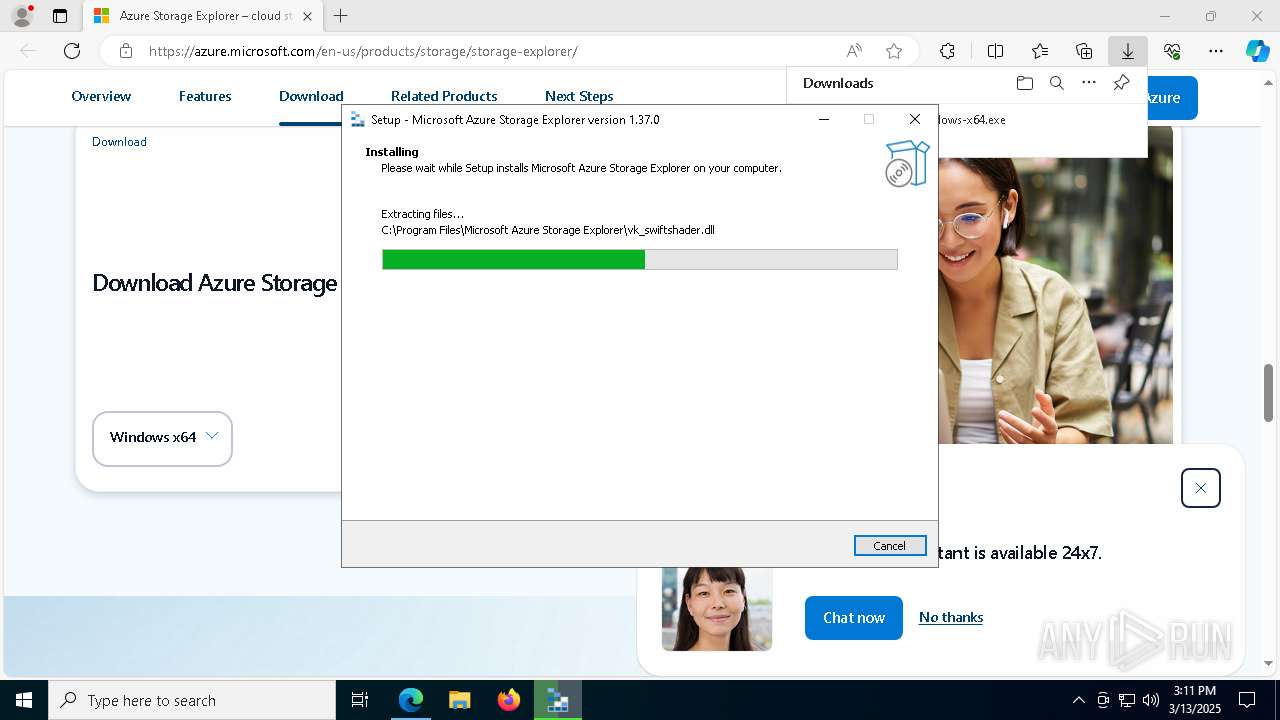Image resolution: width=1280 pixels, height=720 pixels.
Task: Open More options in Downloads panel
Action: (1089, 83)
